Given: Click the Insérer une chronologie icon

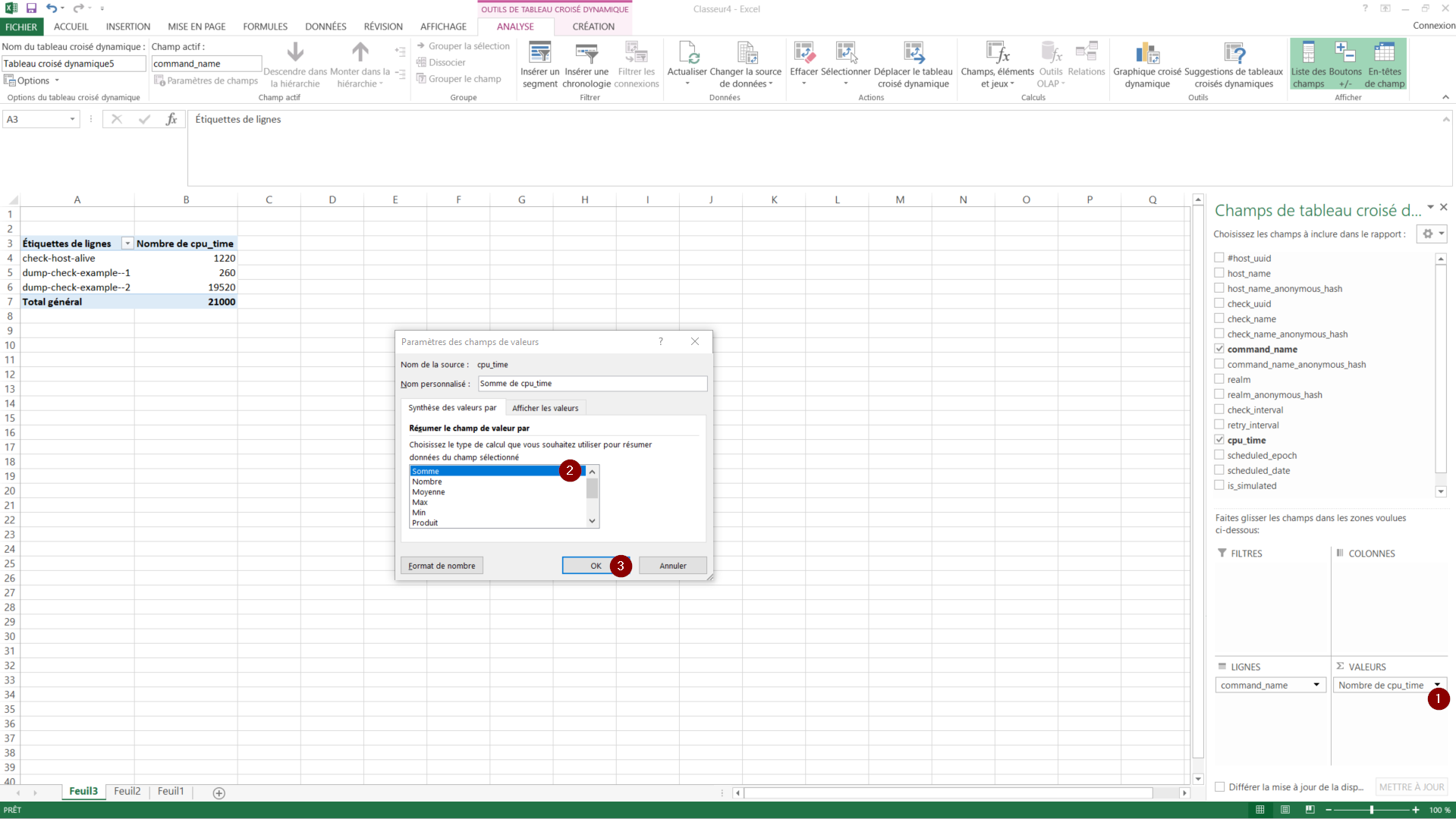Looking at the screenshot, I should (586, 54).
